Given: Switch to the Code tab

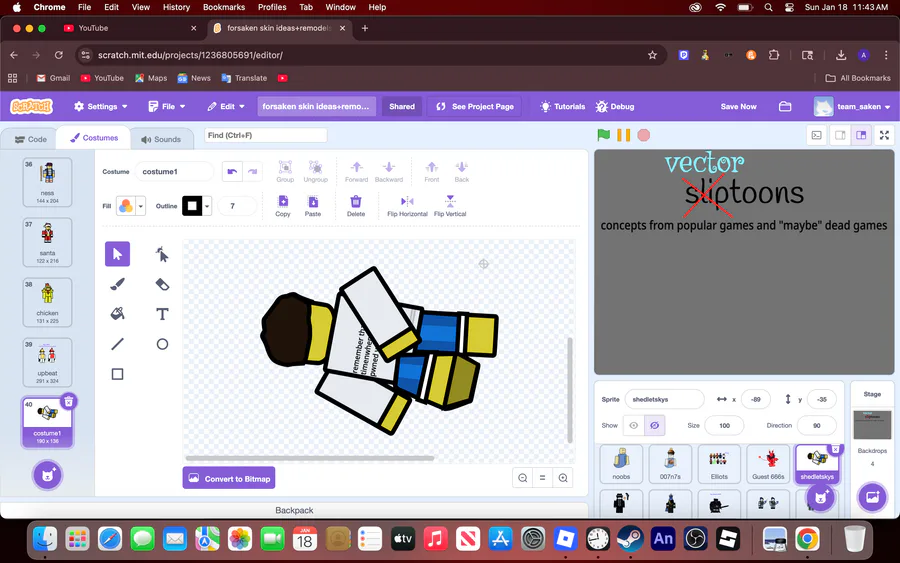Looking at the screenshot, I should pyautogui.click(x=30, y=139).
